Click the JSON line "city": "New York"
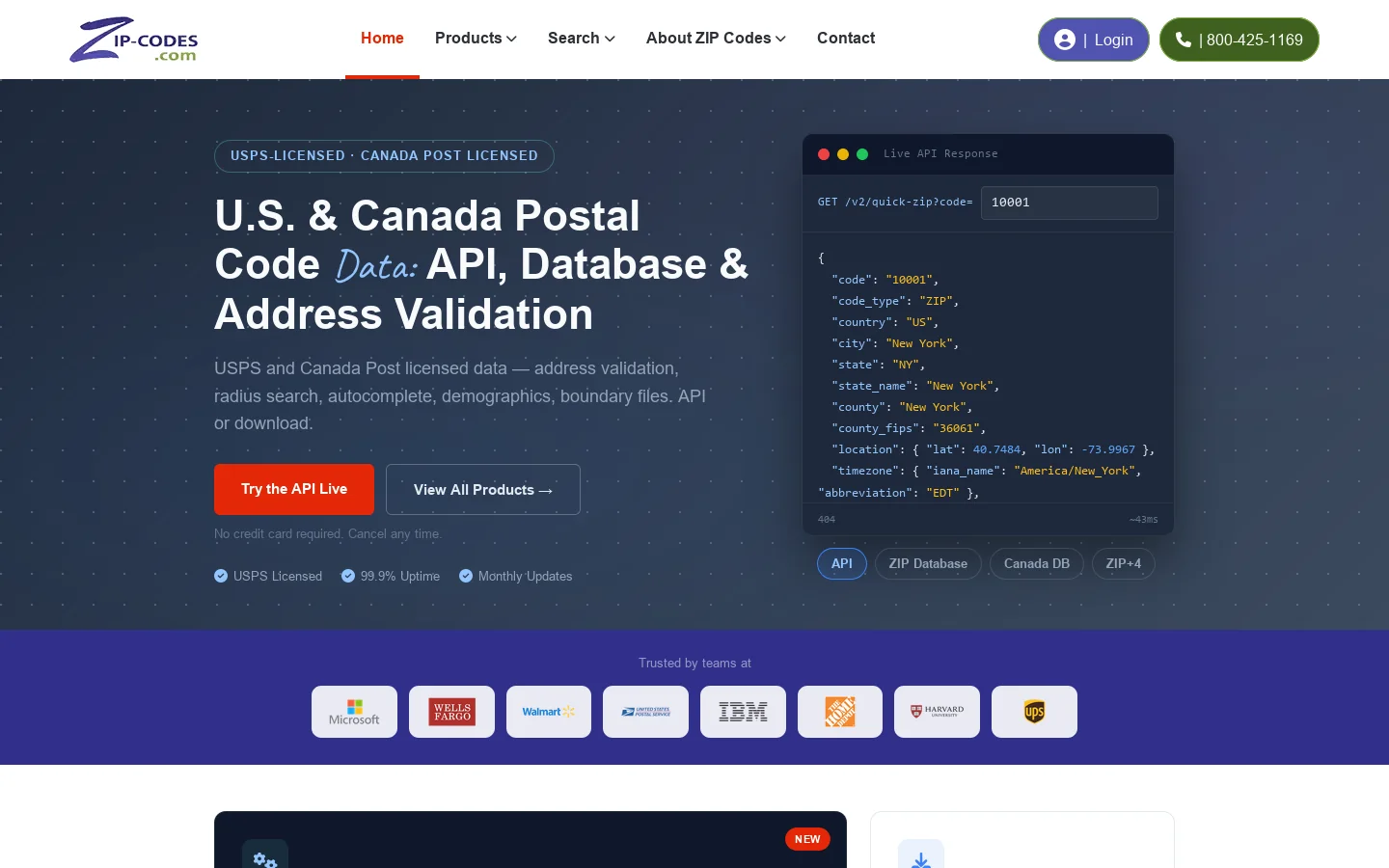The height and width of the screenshot is (868, 1389). point(895,343)
